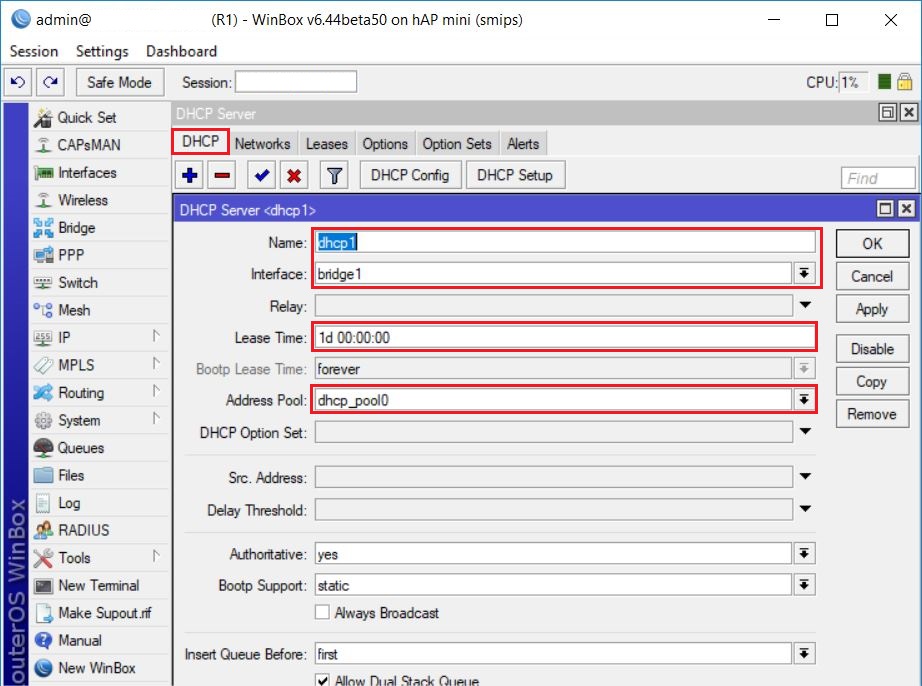Click the Lease Time input field
922x686 pixels.
pyautogui.click(x=564, y=337)
